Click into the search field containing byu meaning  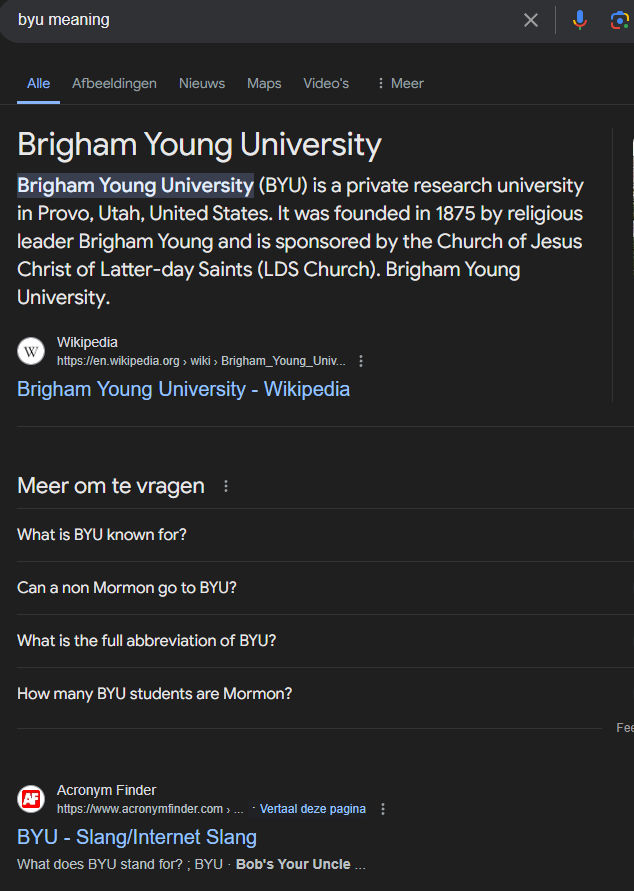[261, 20]
